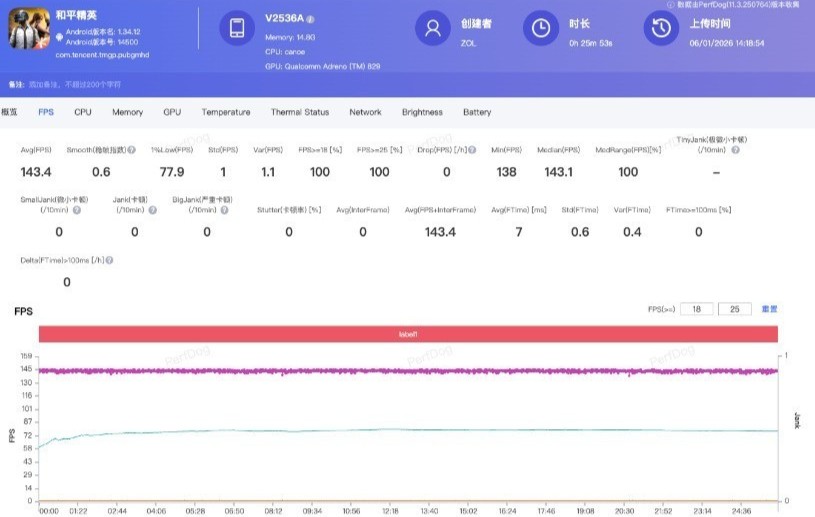The width and height of the screenshot is (815, 517).
Task: Go to the Thermal Status tab
Action: (299, 112)
